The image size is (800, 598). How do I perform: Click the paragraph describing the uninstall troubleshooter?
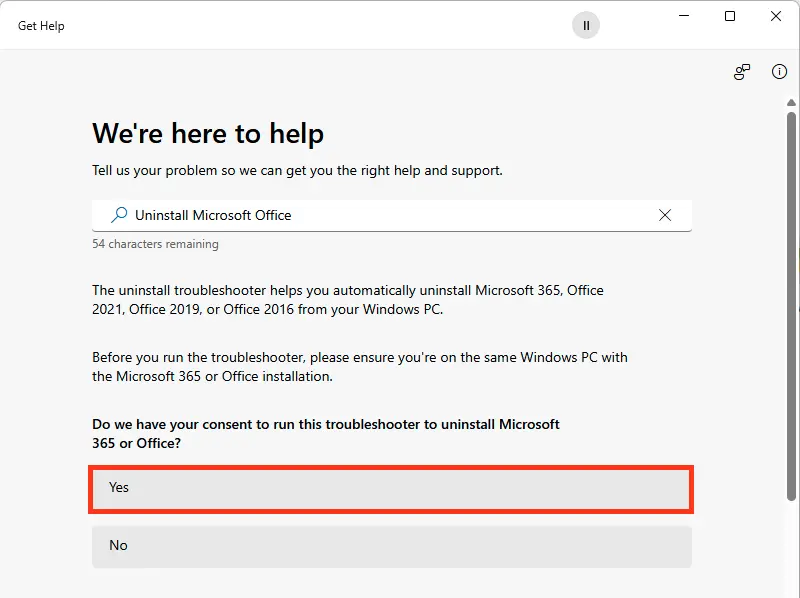point(348,300)
